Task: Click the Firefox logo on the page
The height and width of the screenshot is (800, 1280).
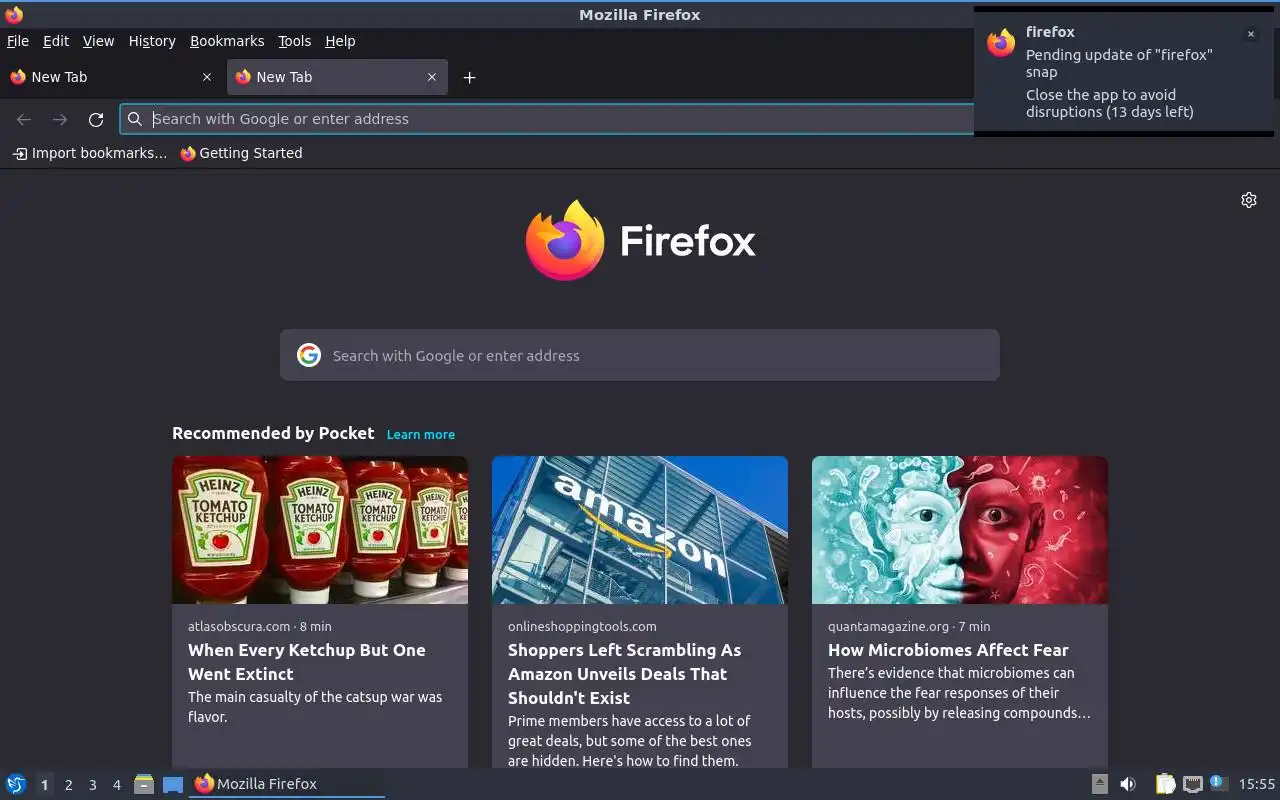Action: click(x=640, y=240)
